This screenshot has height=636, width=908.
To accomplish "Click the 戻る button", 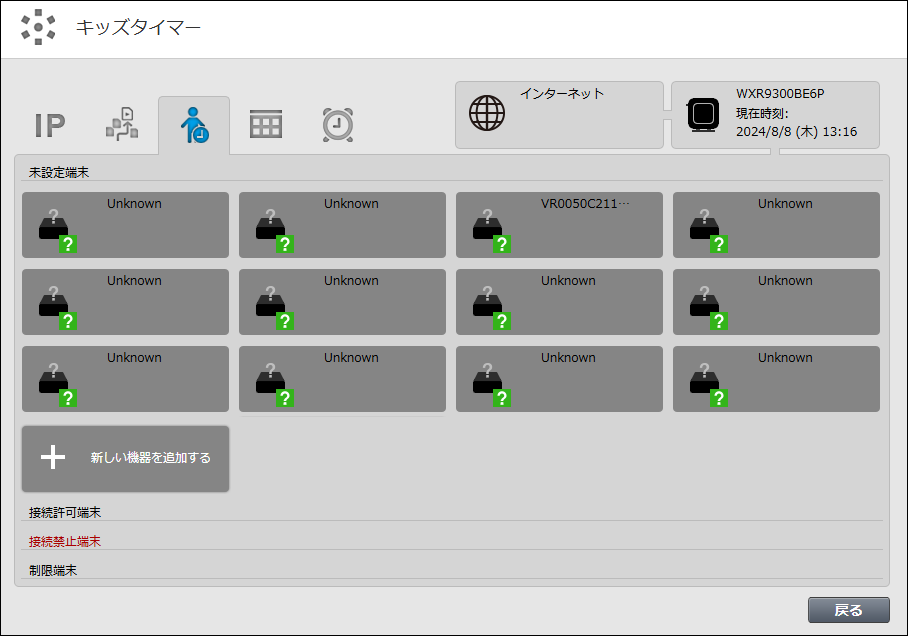I will click(x=848, y=609).
